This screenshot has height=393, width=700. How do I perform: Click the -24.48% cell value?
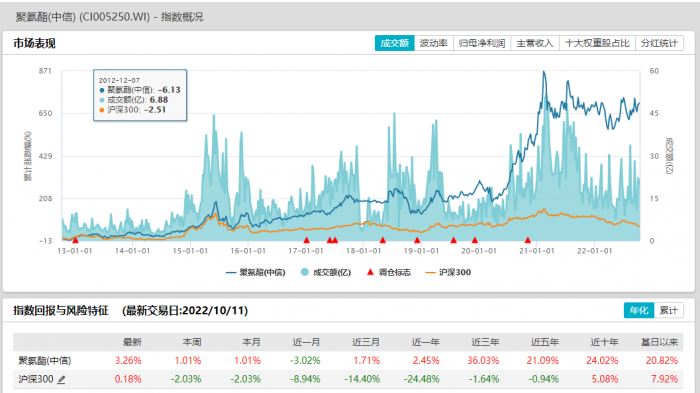point(421,379)
